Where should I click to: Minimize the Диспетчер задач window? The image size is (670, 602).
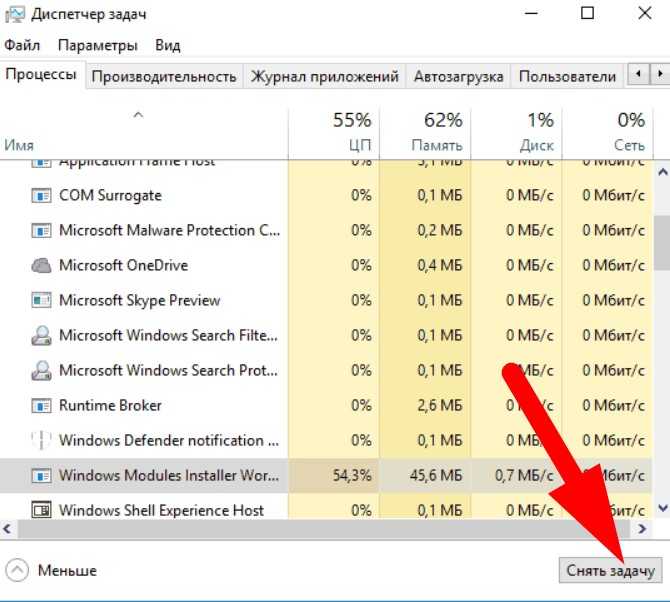531,14
